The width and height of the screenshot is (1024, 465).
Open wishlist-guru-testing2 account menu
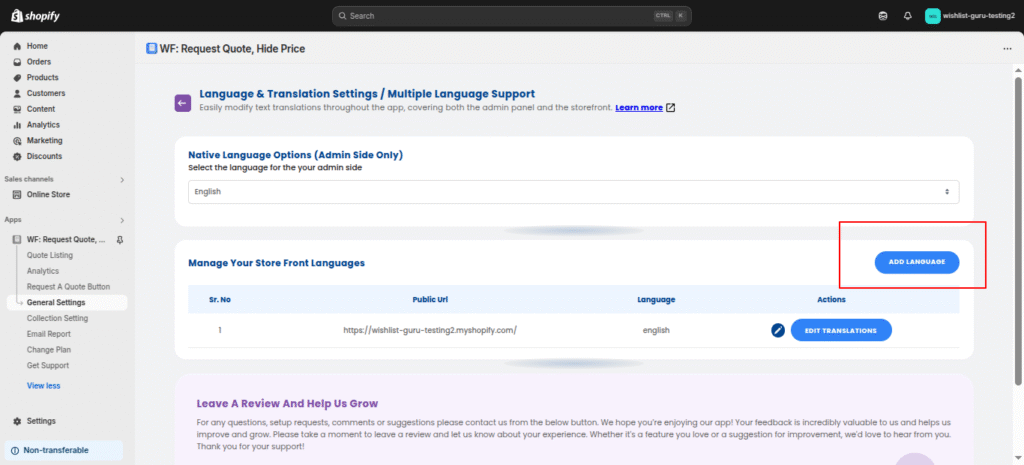pos(969,16)
